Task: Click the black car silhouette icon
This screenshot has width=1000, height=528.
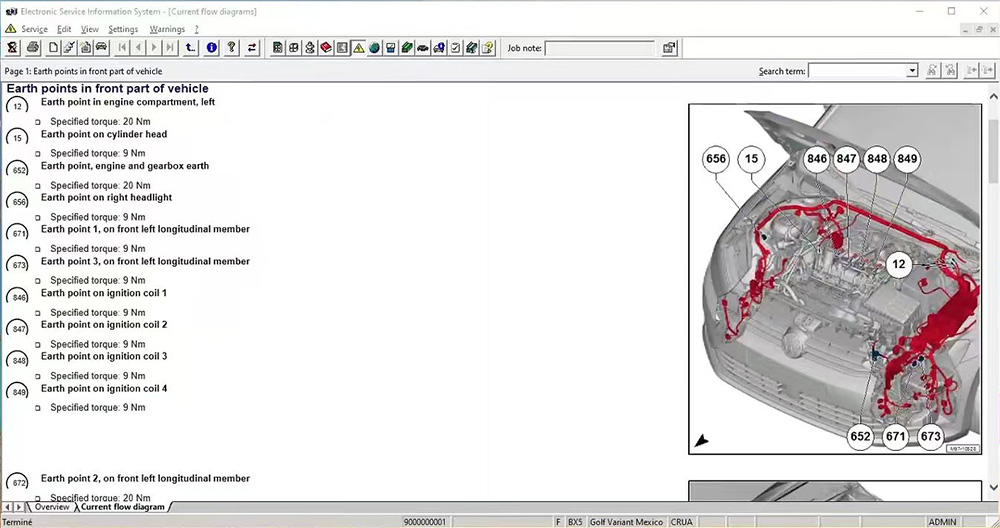Action: pyautogui.click(x=423, y=48)
